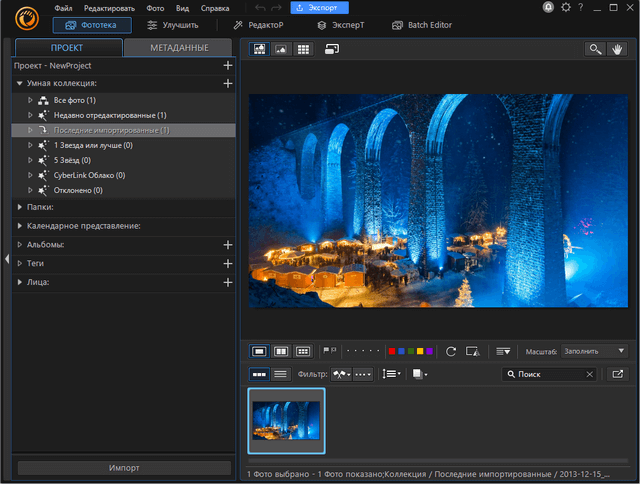Image resolution: width=640 pixels, height=484 pixels.
Task: Toggle compare two images layout
Action: [x=281, y=351]
